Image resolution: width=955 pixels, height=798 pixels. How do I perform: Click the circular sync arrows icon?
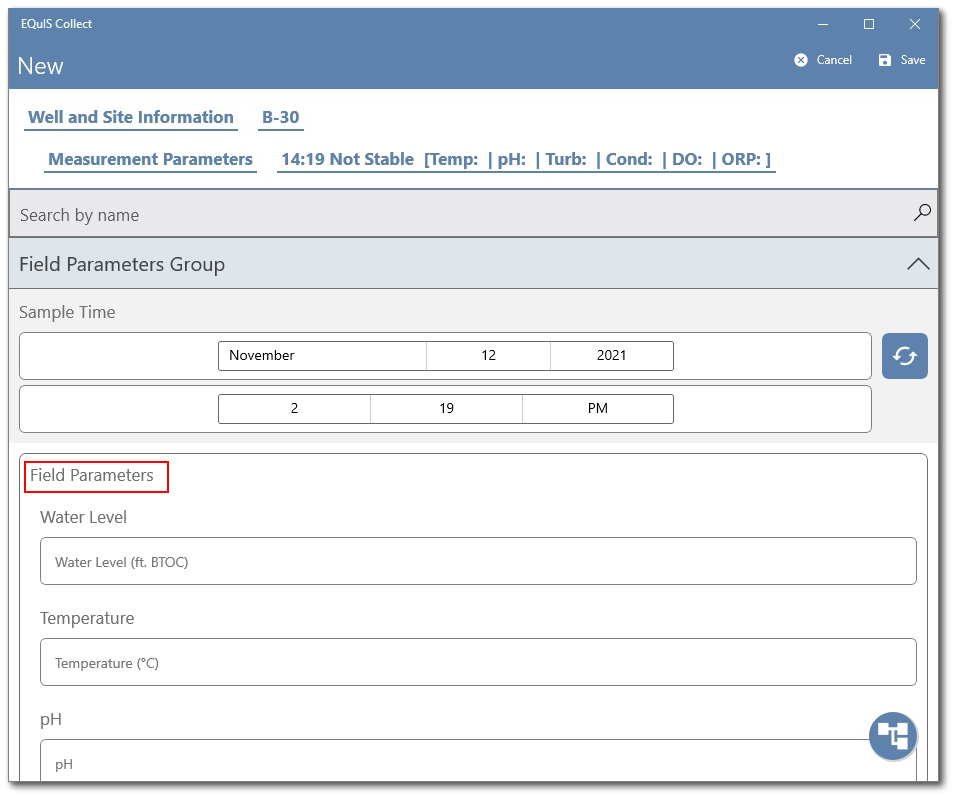click(x=904, y=355)
